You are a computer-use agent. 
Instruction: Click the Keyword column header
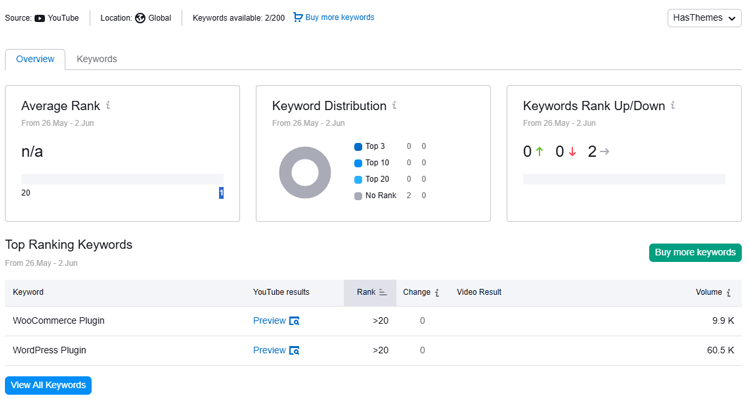[28, 292]
